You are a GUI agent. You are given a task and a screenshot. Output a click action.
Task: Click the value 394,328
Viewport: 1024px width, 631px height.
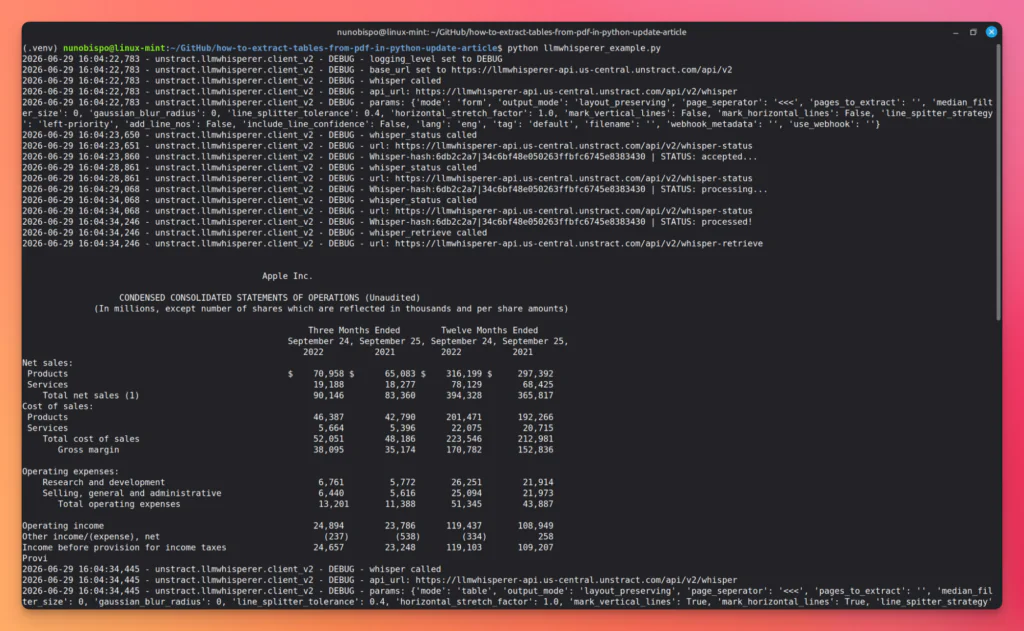[464, 396]
